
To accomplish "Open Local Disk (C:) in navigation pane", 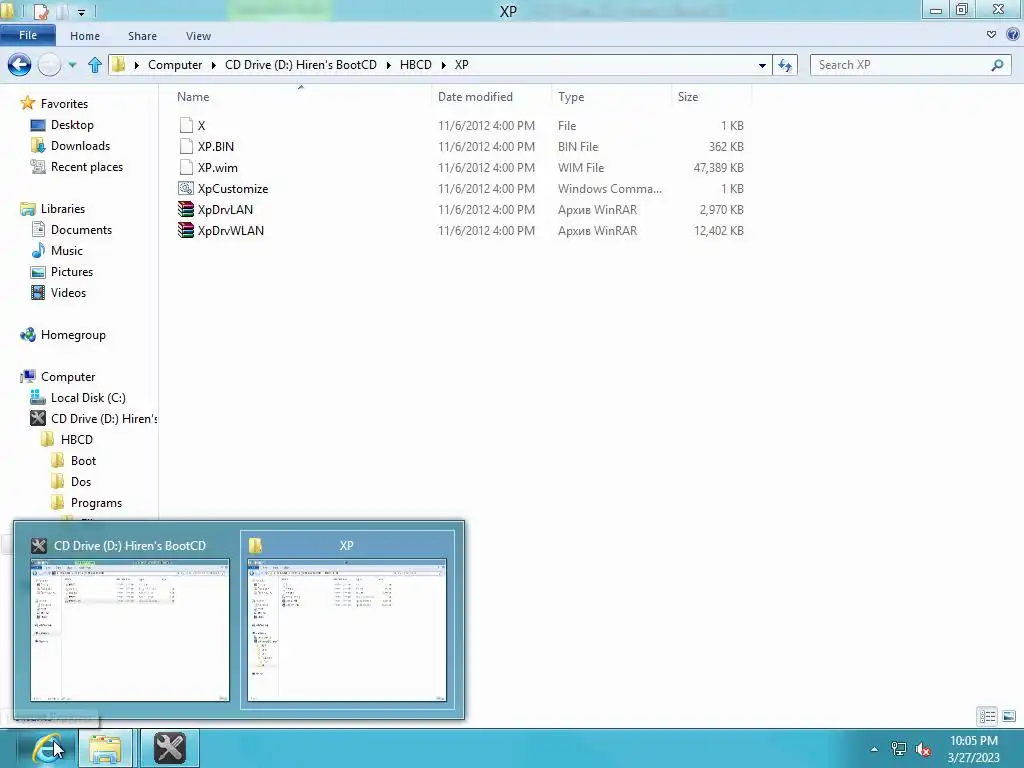I will (x=88, y=397).
